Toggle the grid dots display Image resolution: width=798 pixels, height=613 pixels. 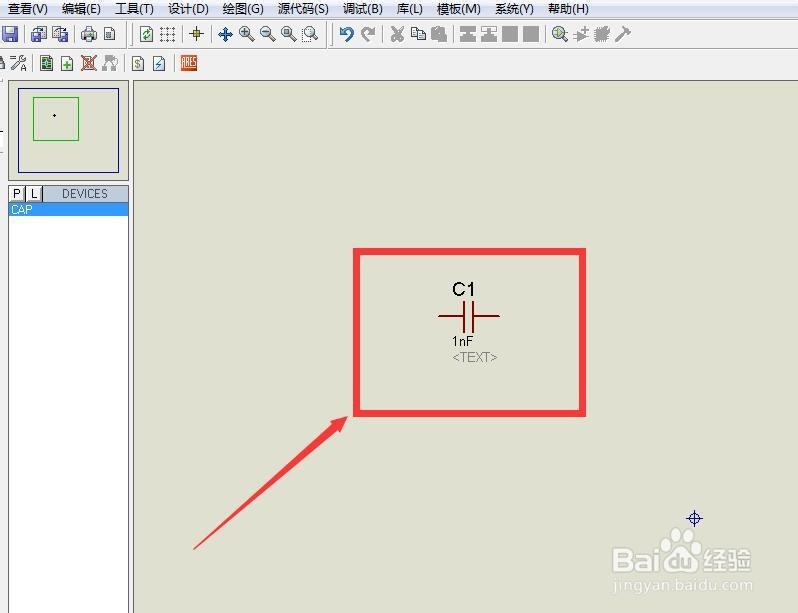[167, 35]
